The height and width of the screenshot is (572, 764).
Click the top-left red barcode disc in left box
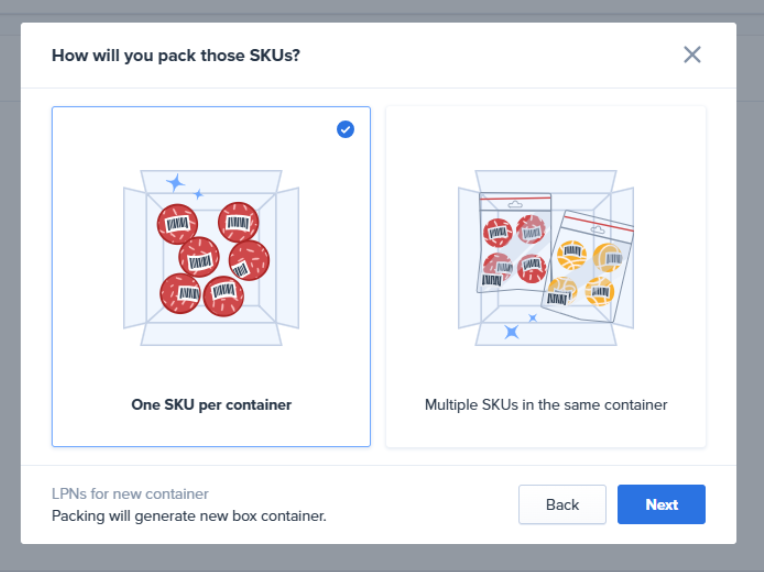[x=177, y=224]
